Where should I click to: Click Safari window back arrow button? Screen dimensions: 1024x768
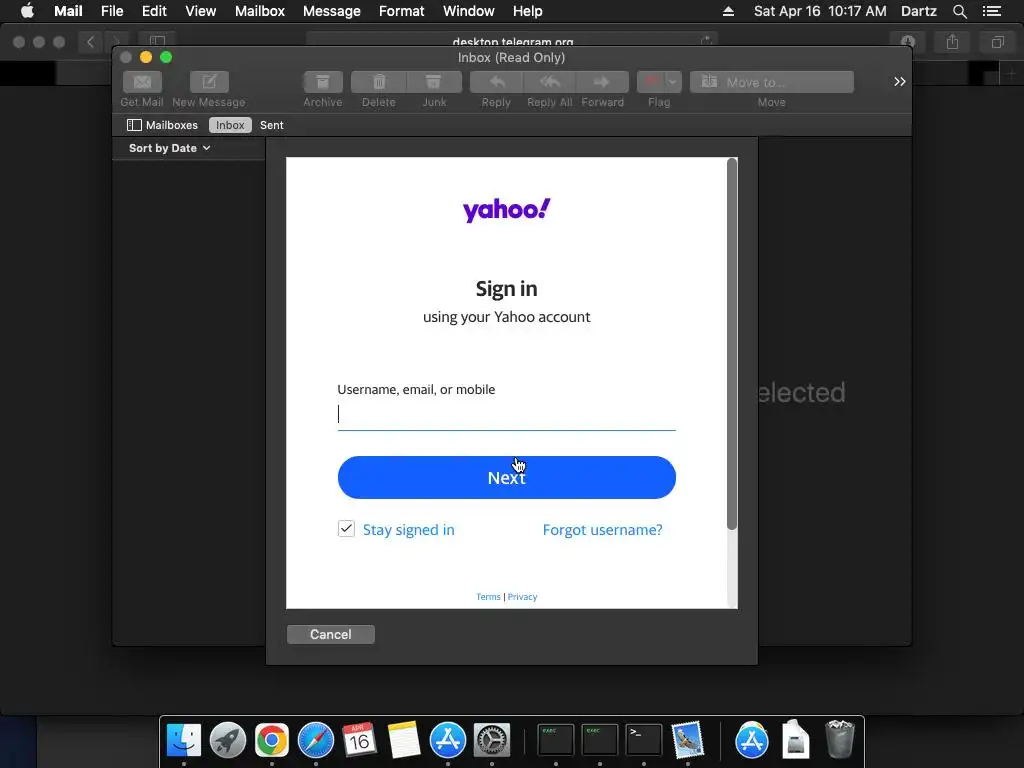click(90, 42)
